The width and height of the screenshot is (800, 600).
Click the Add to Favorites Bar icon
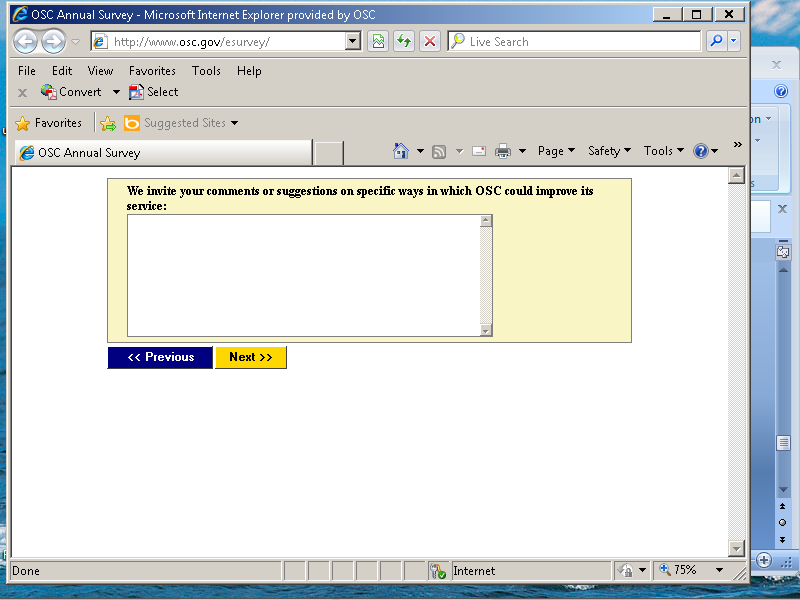coord(108,123)
